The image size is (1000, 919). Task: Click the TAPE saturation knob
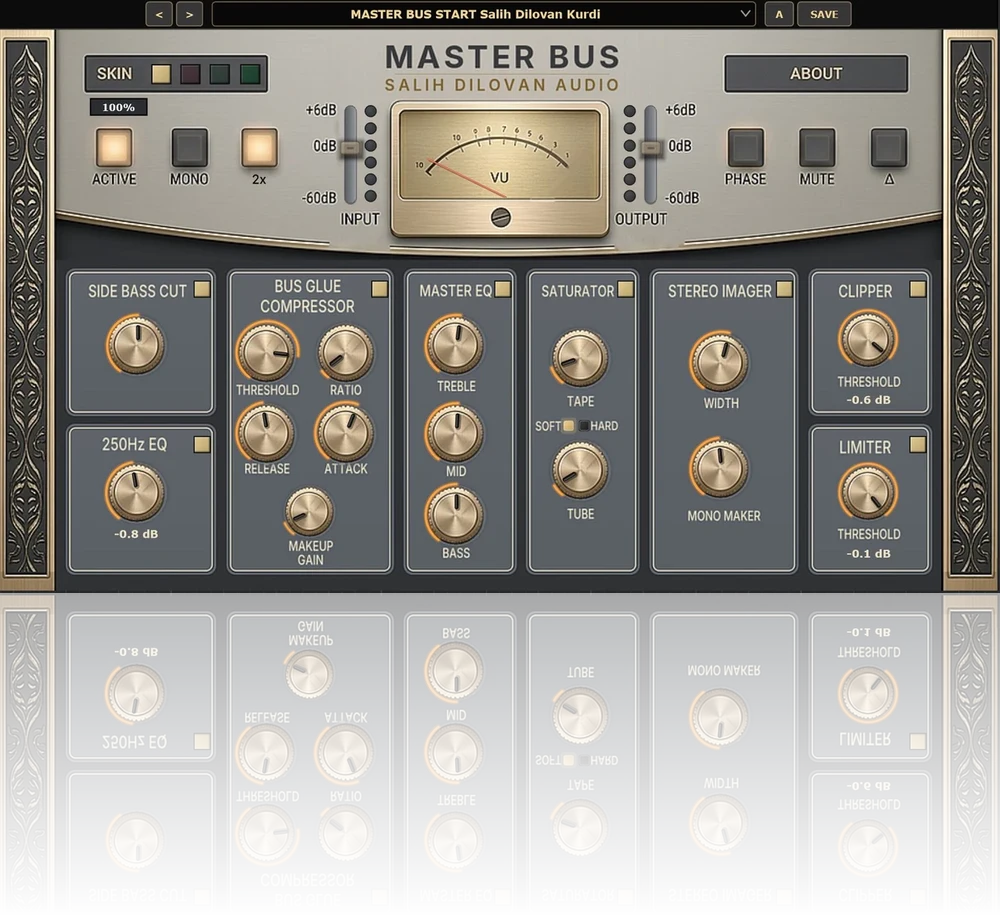(x=580, y=358)
